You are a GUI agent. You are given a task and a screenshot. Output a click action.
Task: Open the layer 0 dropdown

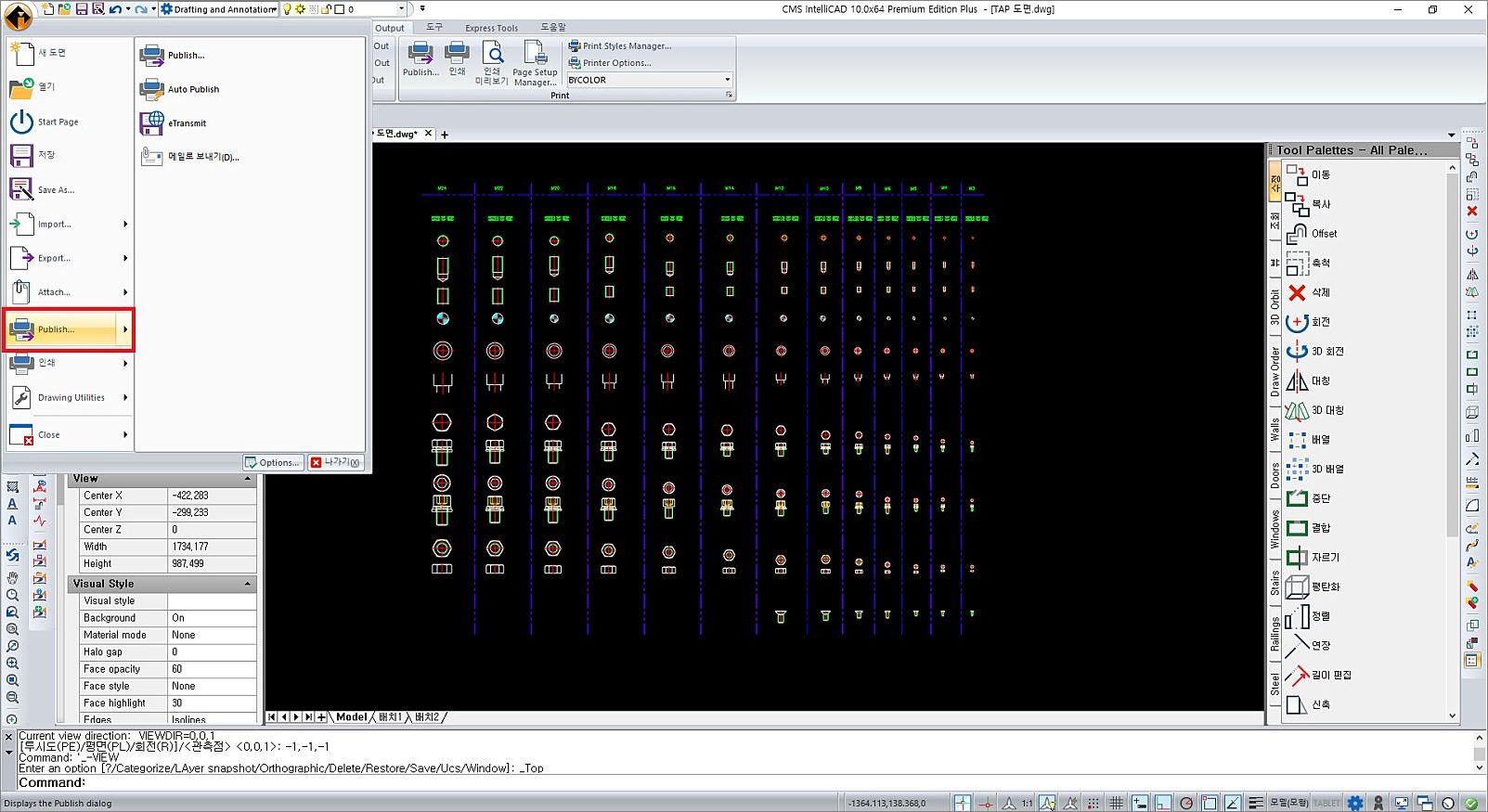401,9
